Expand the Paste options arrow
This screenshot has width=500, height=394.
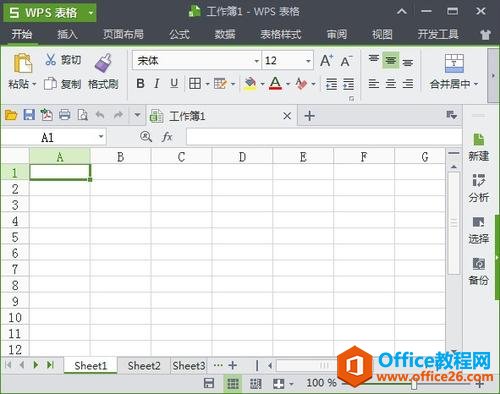coord(34,84)
